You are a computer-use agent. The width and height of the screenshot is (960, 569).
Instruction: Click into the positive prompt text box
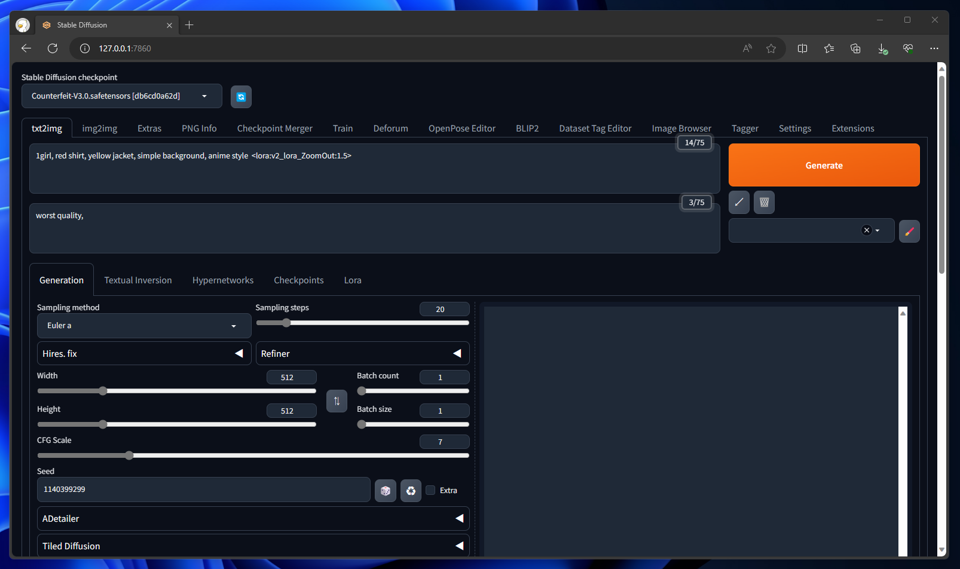(374, 169)
